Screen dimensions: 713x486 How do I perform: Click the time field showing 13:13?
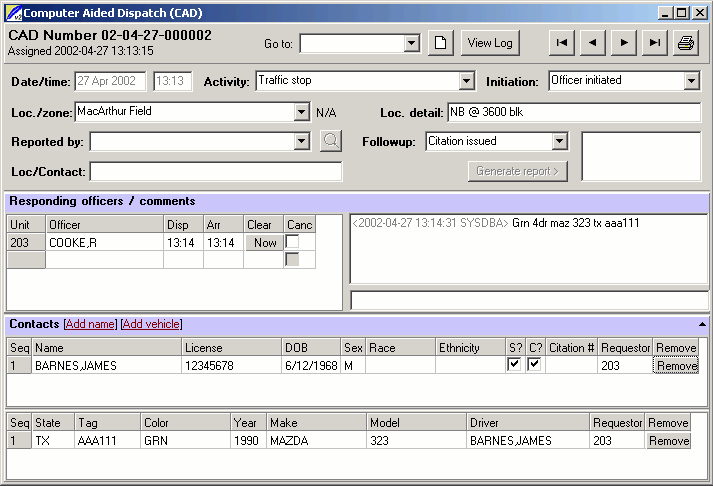(172, 81)
